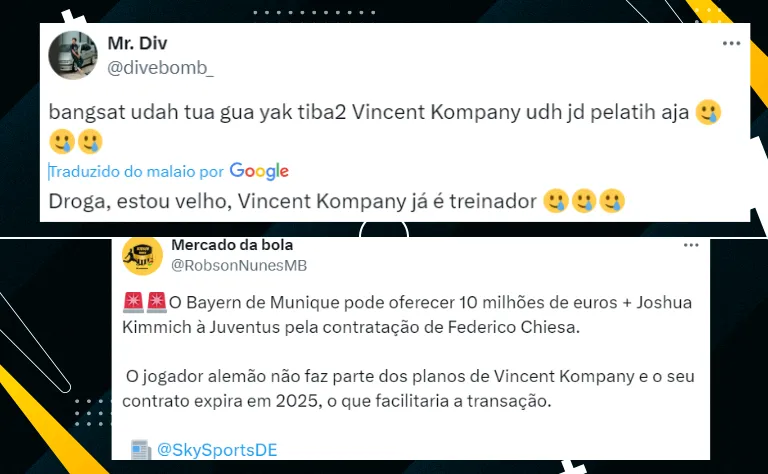Viewport: 768px width, 474px height.
Task: Click the Mercado da bola display name
Action: tap(232, 245)
